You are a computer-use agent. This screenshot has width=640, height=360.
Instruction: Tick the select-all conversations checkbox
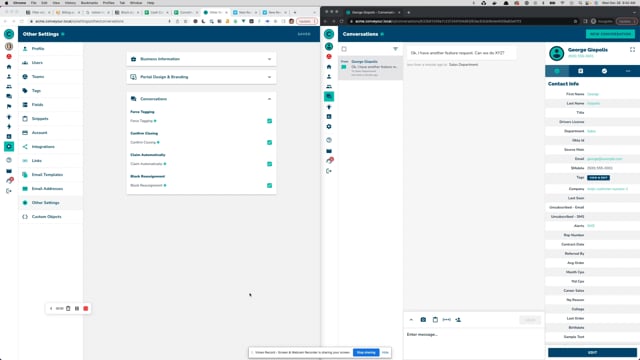(344, 49)
